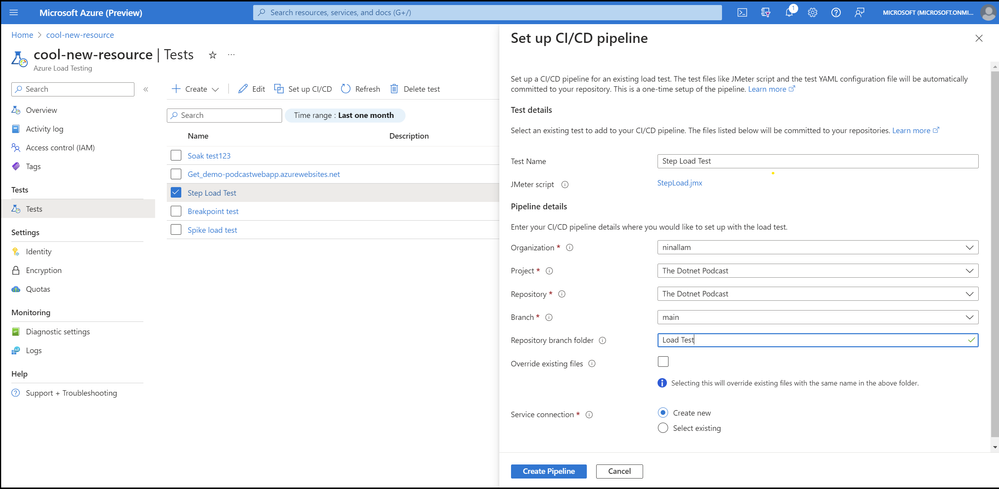Favorite the resource with the star icon
The image size is (999, 489).
pos(212,55)
